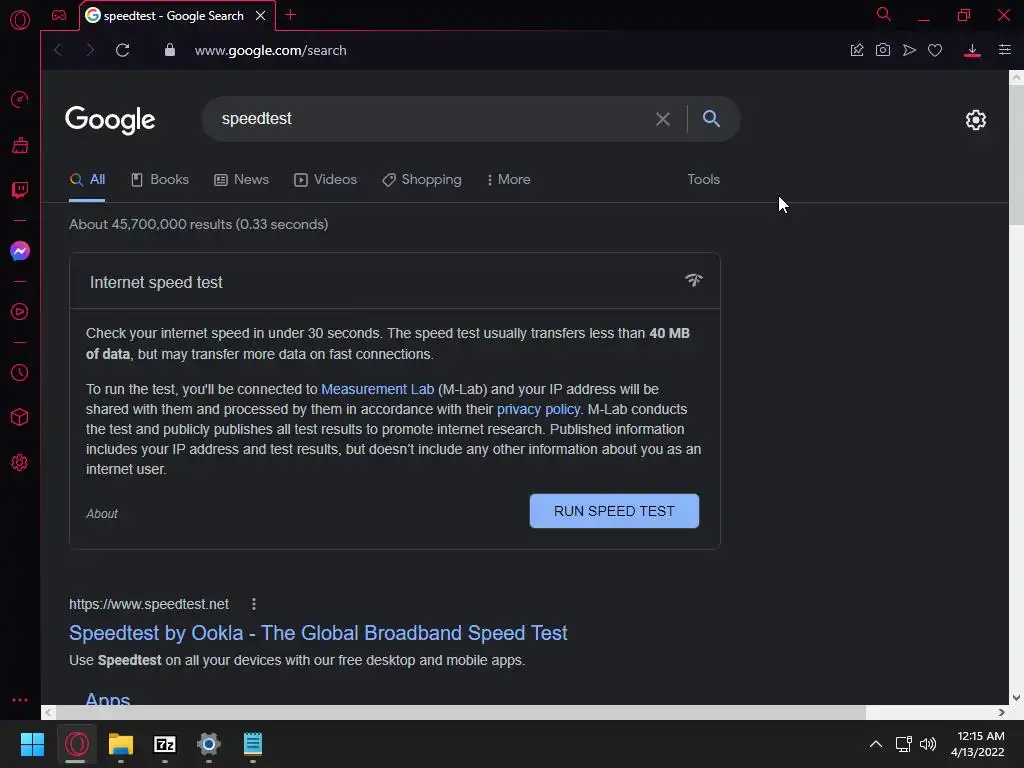Open Opera GX from taskbar

point(76,744)
